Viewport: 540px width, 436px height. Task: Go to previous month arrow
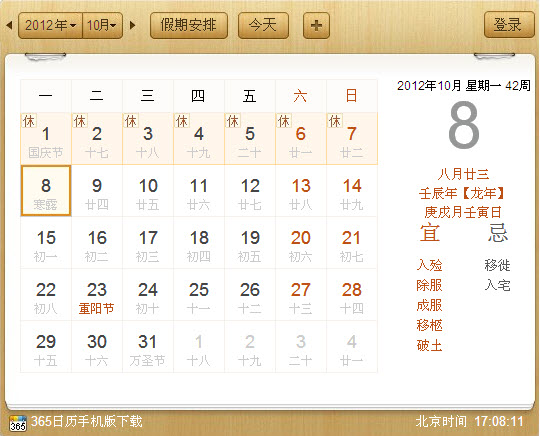tap(9, 25)
